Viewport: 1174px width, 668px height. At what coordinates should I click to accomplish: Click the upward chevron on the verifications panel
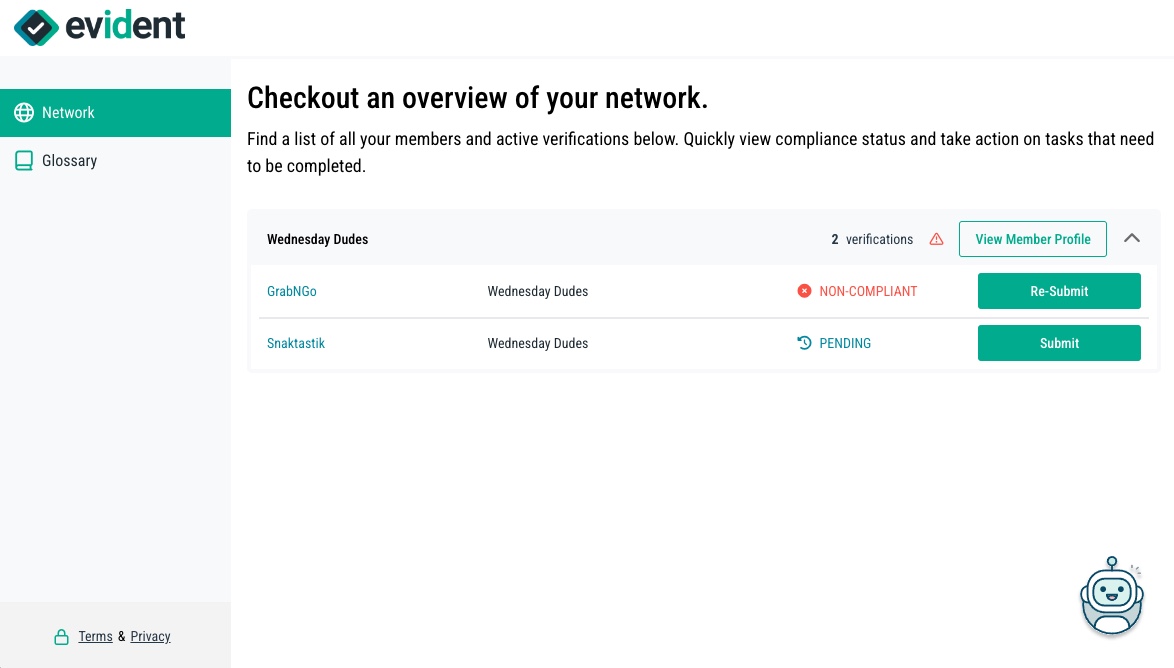pyautogui.click(x=1132, y=238)
